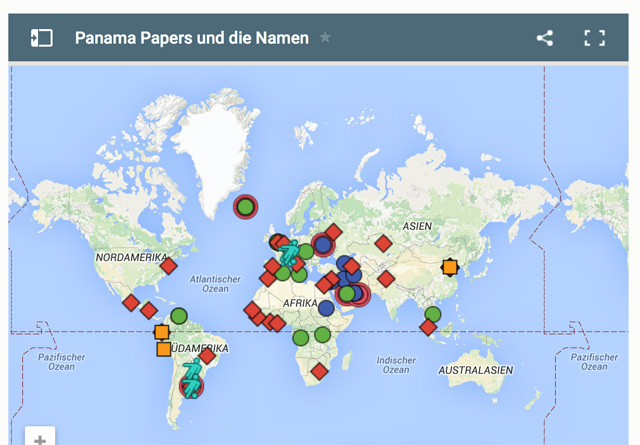The image size is (640, 445).
Task: Select the red diamond marker near Nordamerika
Action: (169, 266)
